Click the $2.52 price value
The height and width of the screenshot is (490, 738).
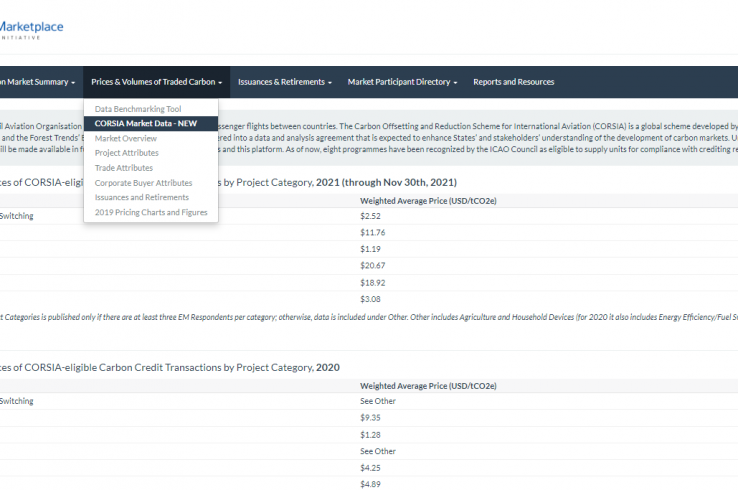point(370,216)
